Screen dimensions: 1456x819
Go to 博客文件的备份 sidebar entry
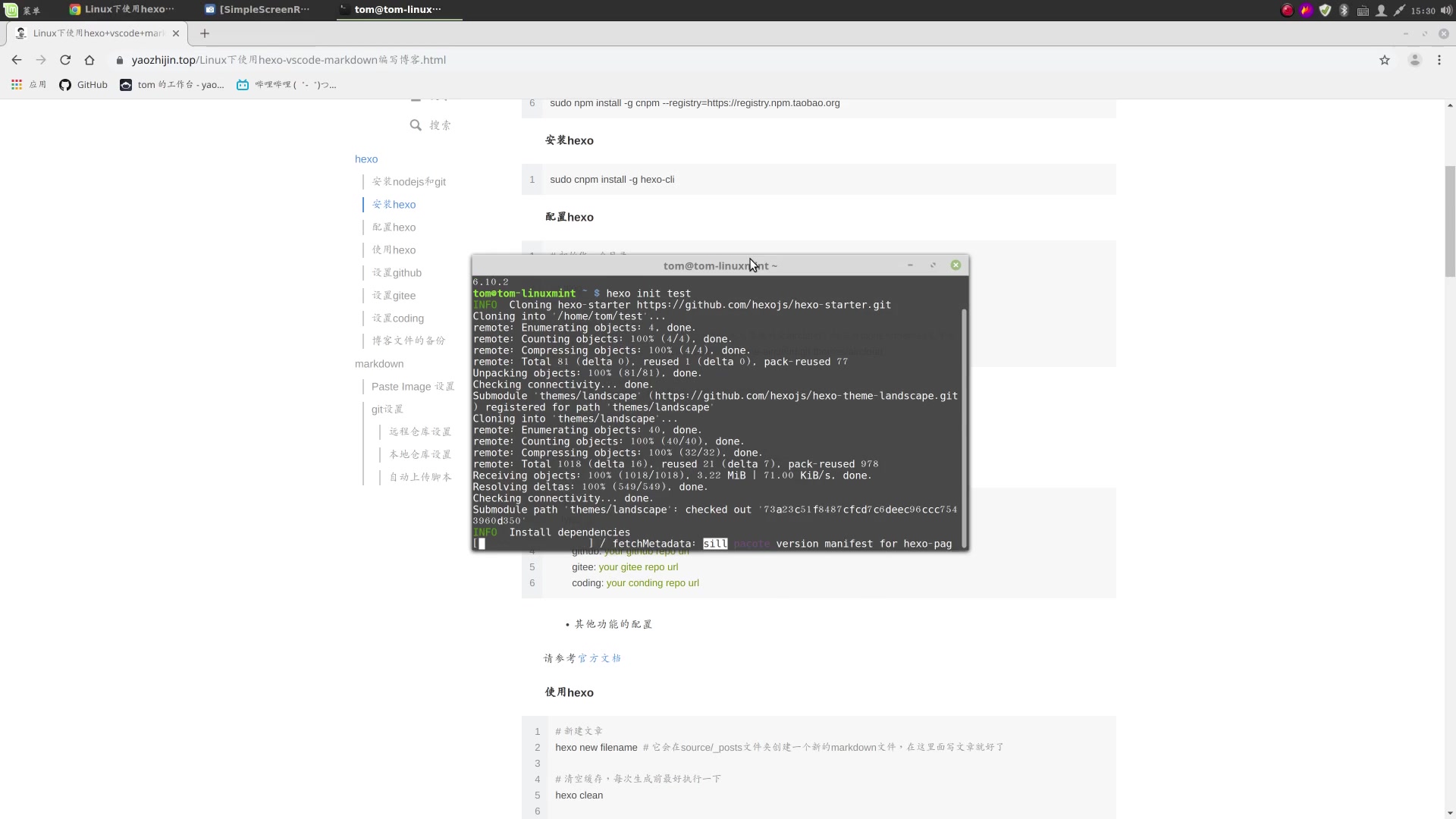409,340
